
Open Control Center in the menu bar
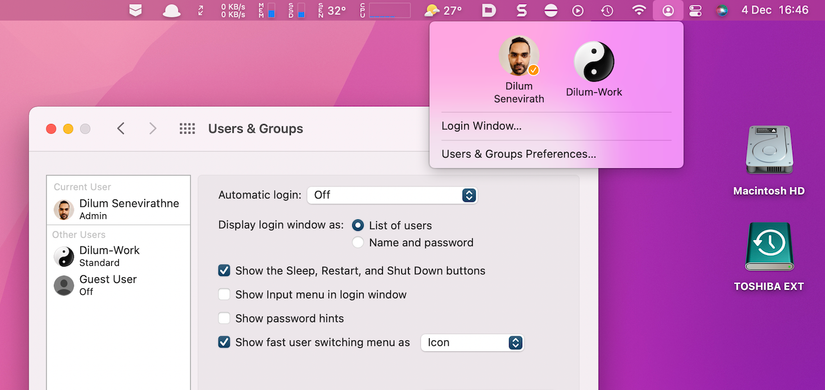tap(696, 11)
